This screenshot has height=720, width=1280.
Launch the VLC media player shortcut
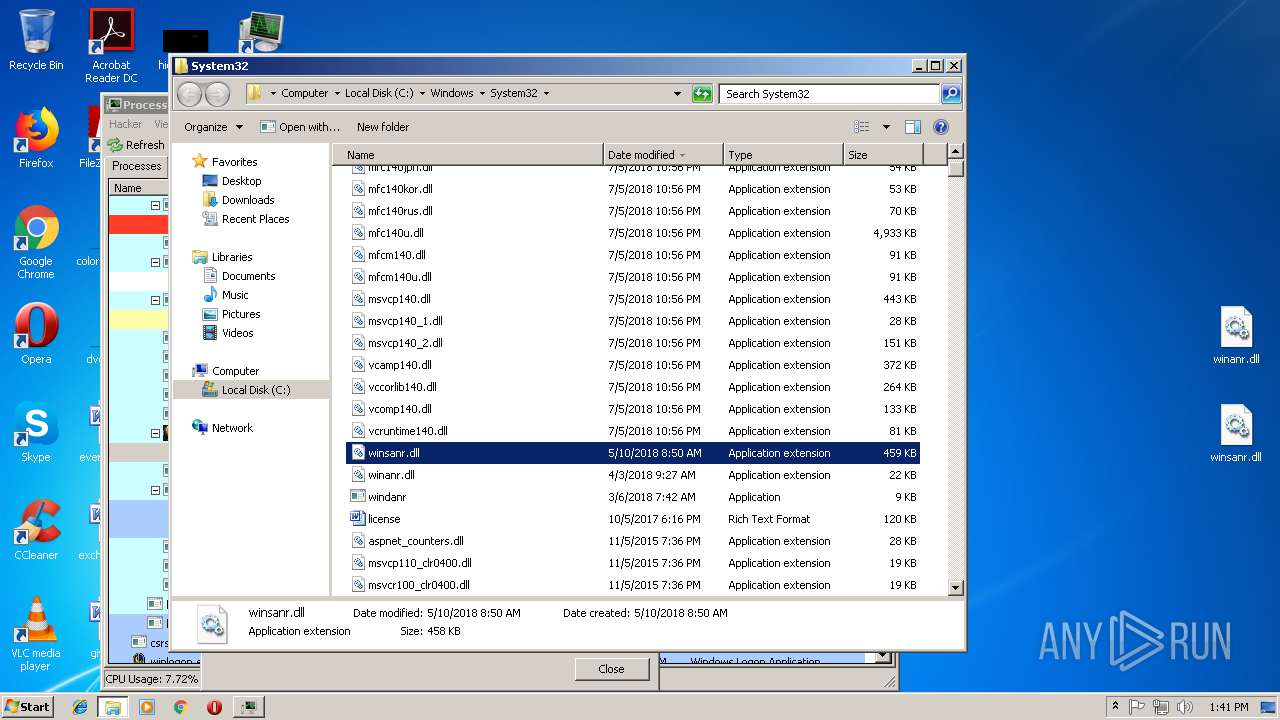(x=36, y=635)
